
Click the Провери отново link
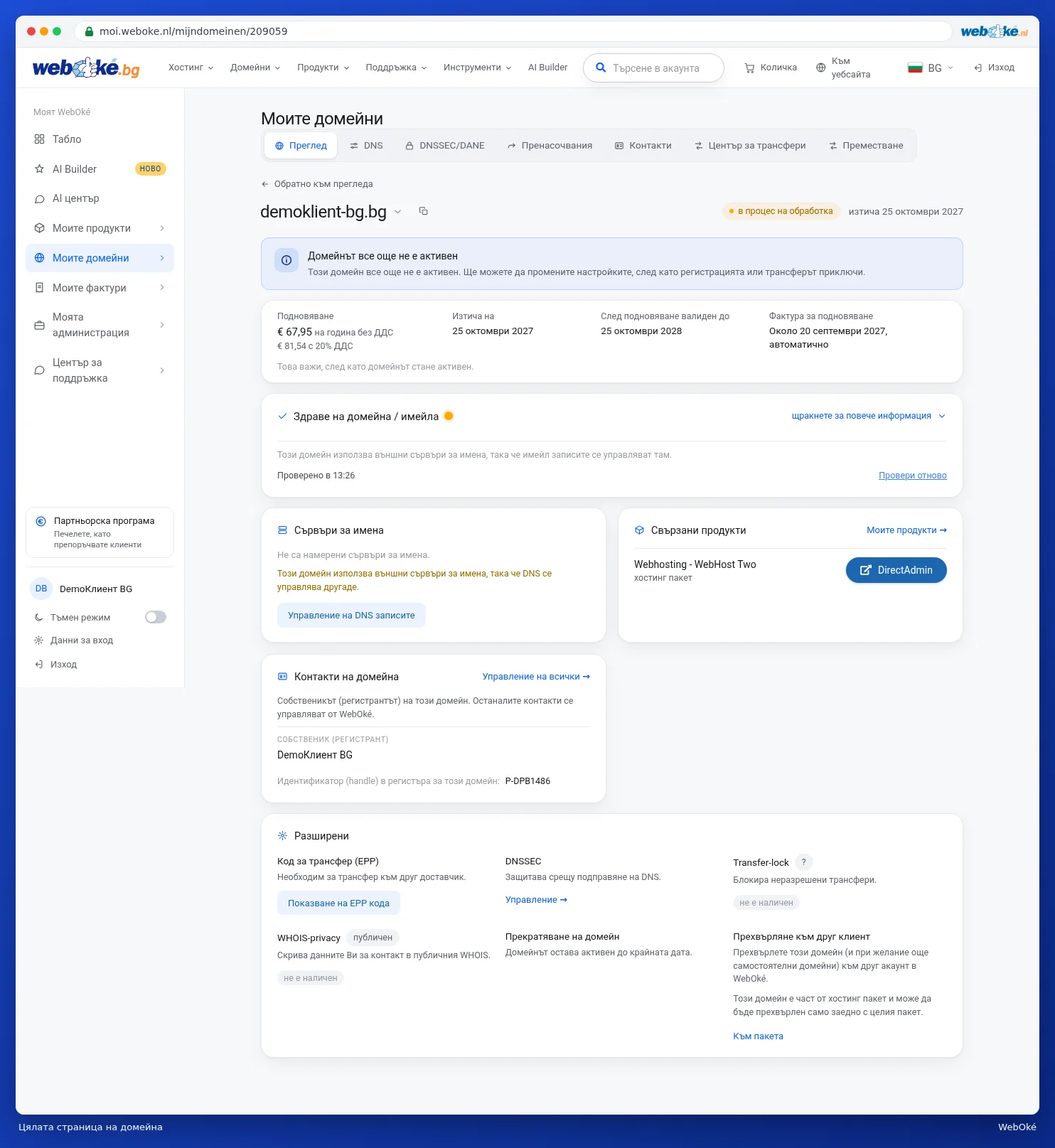pyautogui.click(x=913, y=476)
